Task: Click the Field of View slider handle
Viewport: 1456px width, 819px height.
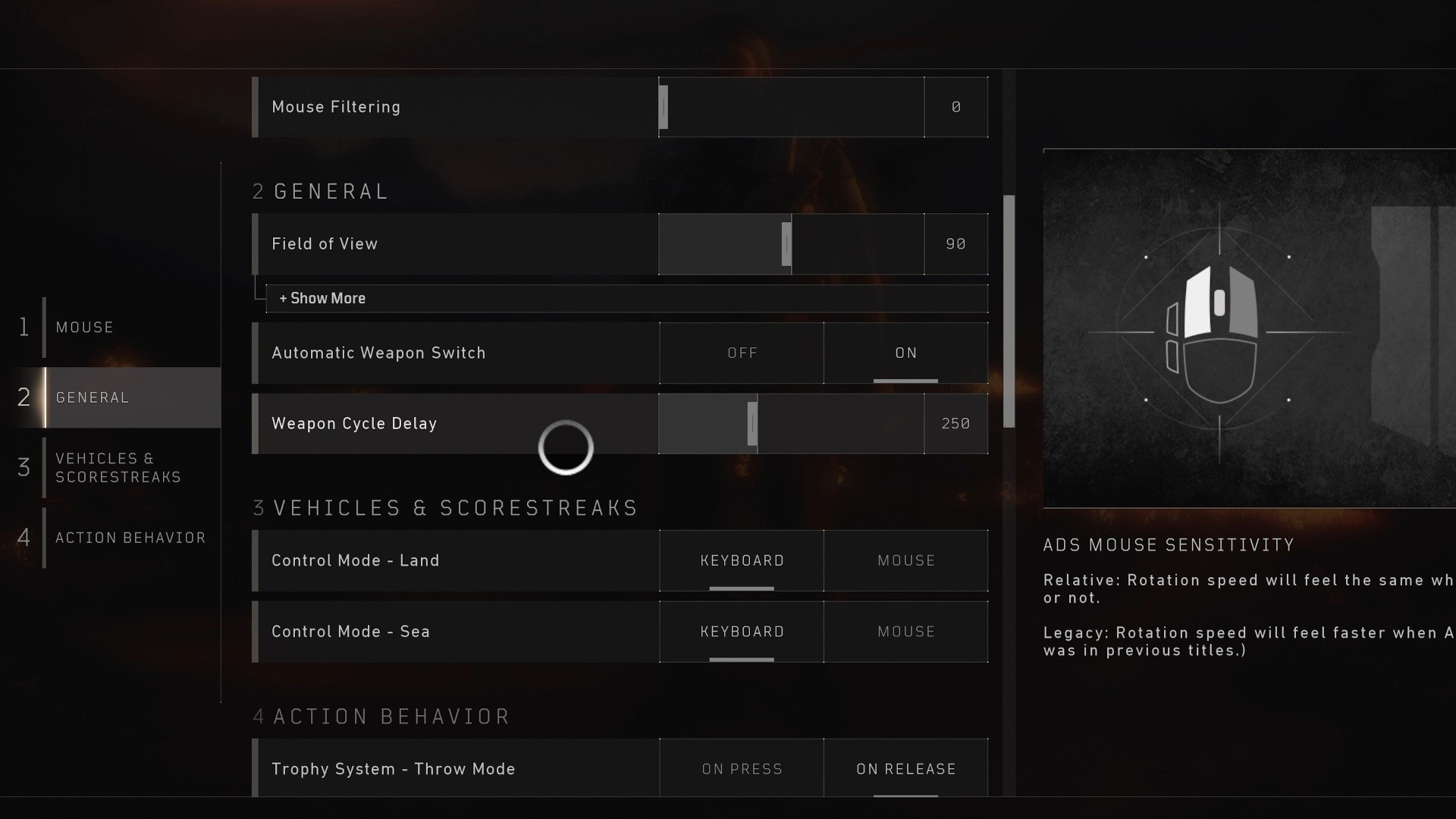Action: pyautogui.click(x=786, y=244)
